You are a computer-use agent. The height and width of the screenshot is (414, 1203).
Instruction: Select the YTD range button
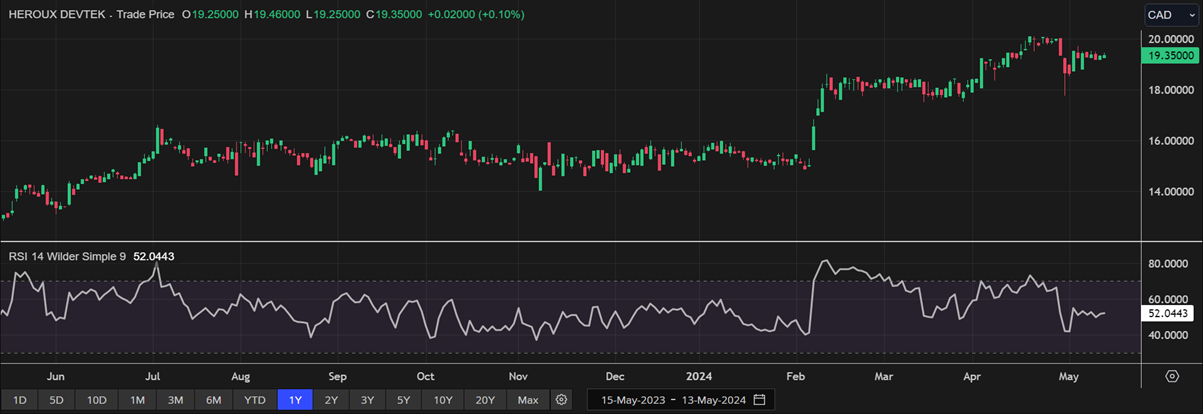coord(254,400)
